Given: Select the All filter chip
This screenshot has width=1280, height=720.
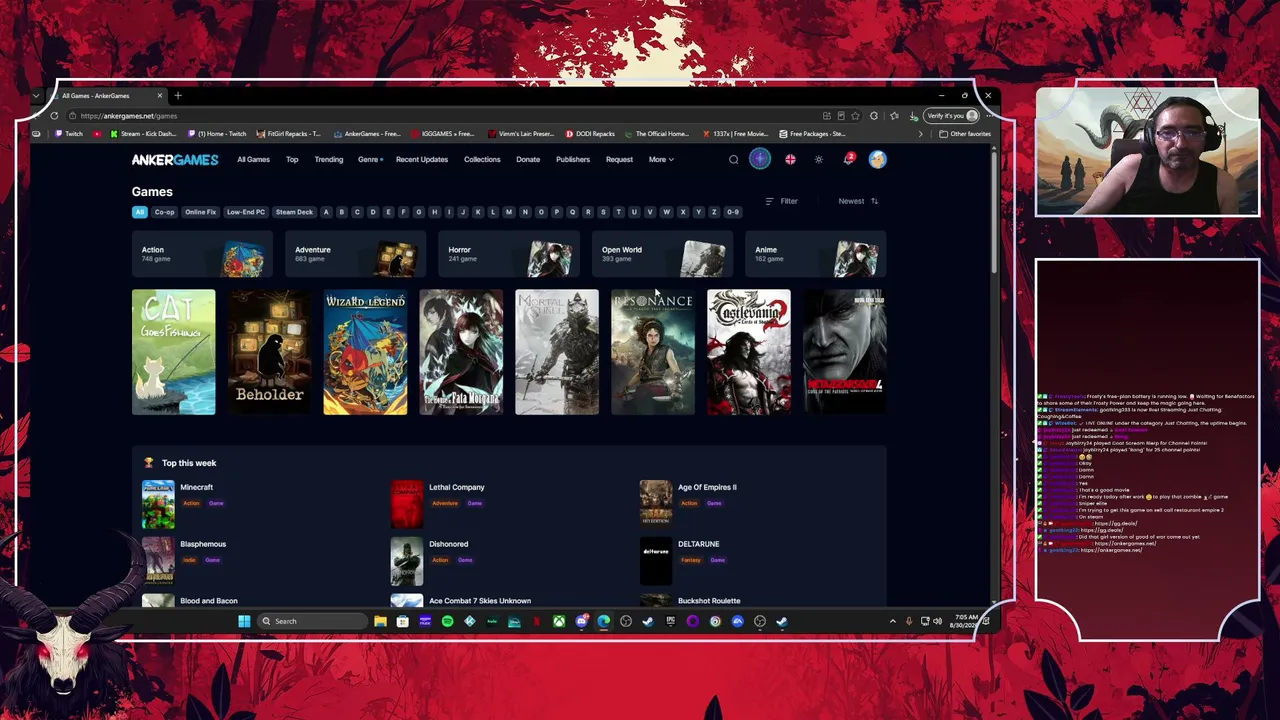Looking at the screenshot, I should coord(140,212).
